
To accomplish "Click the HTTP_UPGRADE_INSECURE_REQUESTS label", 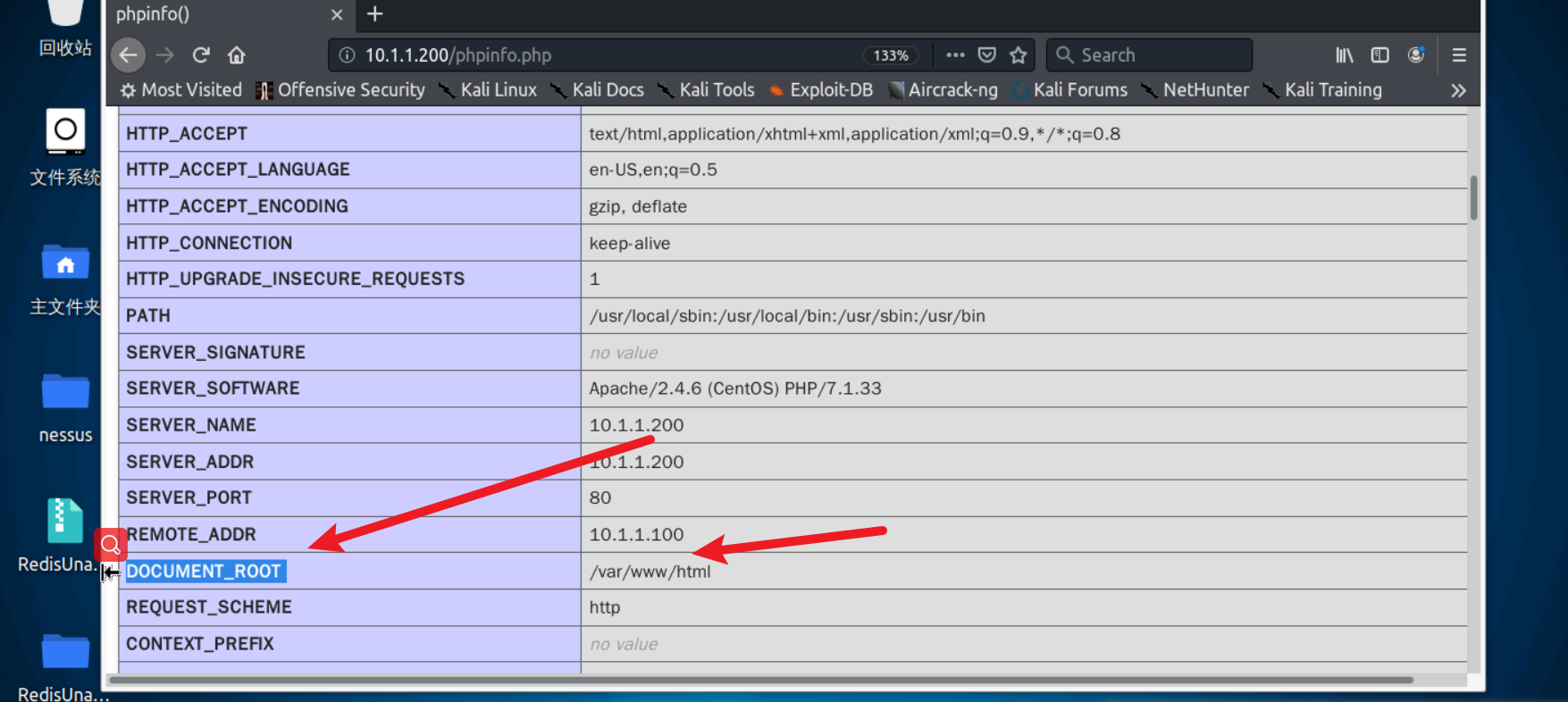I will coord(295,279).
